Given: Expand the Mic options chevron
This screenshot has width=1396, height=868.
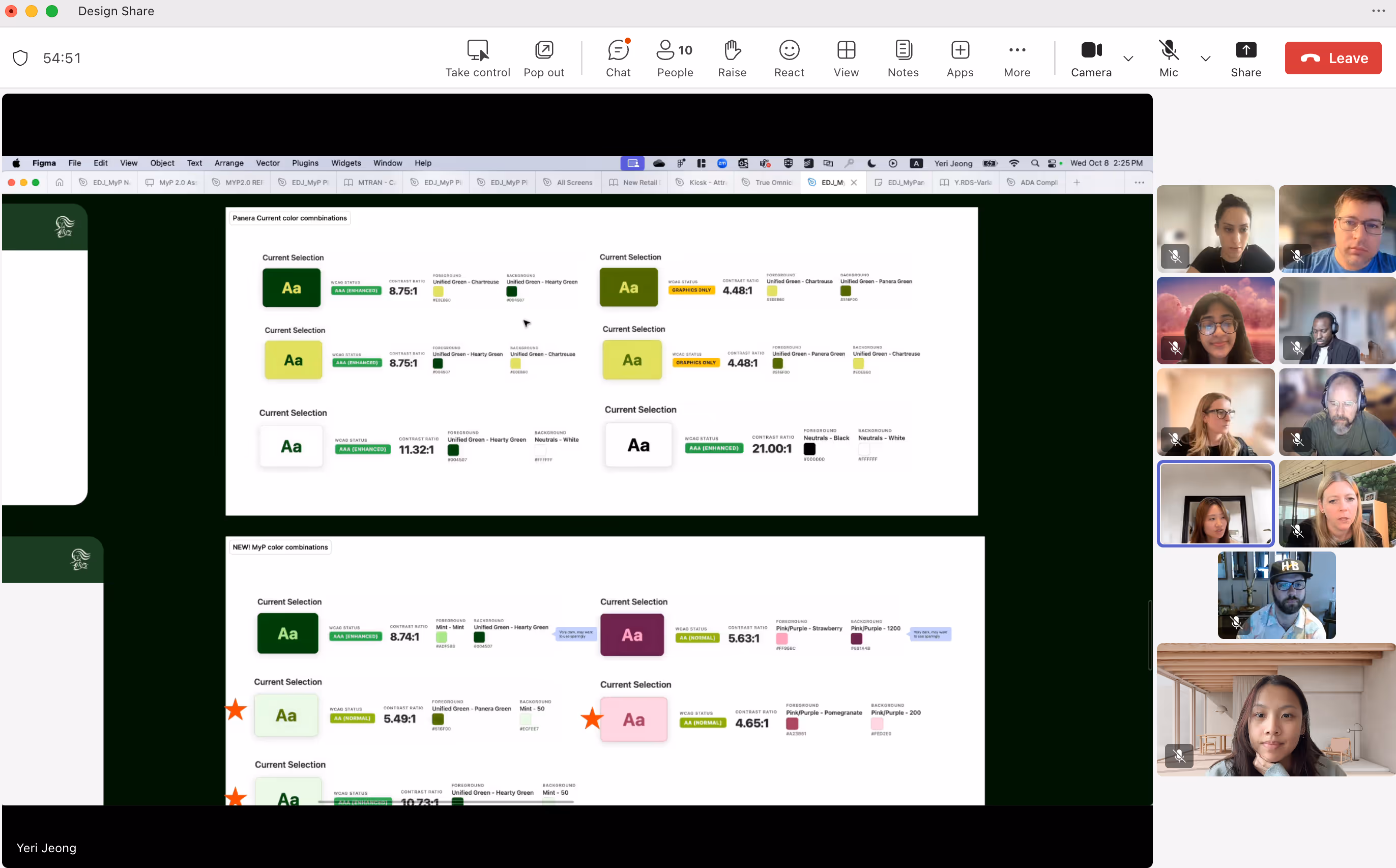Looking at the screenshot, I should (x=1205, y=58).
